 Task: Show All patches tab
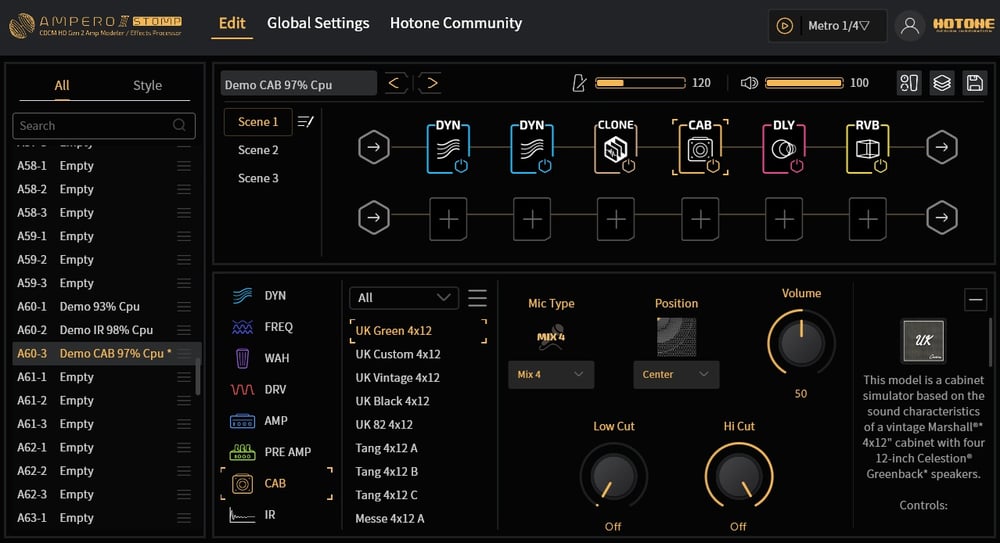pos(62,86)
